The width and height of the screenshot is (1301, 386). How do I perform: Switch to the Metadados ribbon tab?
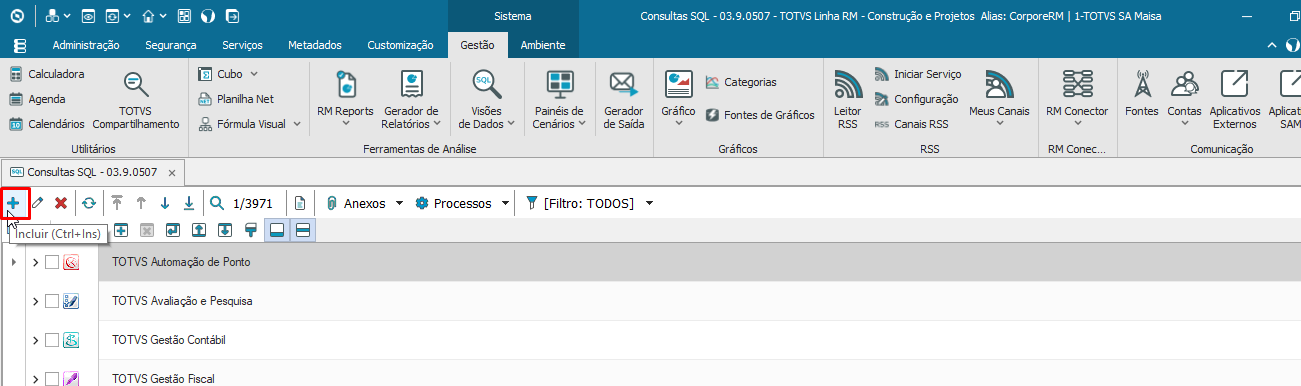coord(315,45)
